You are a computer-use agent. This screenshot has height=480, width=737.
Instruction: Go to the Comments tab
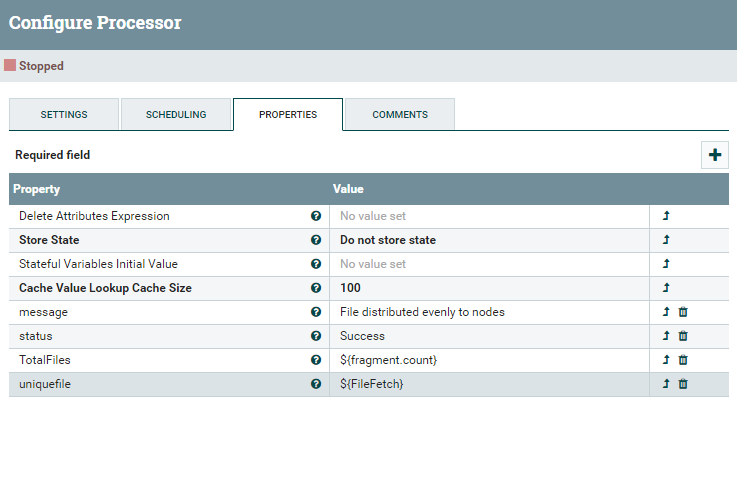coord(400,115)
